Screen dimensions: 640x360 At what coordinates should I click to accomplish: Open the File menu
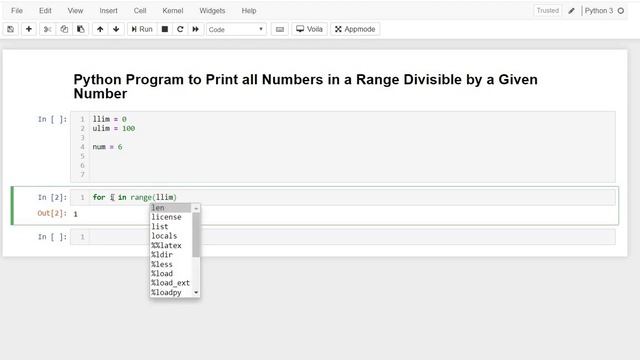click(x=17, y=11)
